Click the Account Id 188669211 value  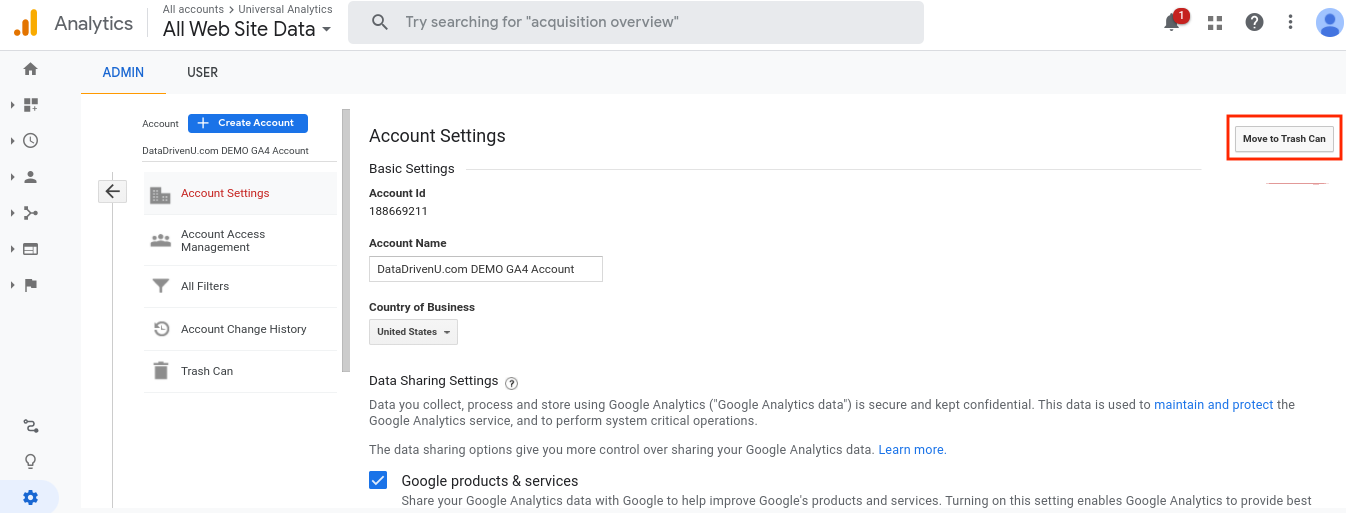pyautogui.click(x=398, y=211)
